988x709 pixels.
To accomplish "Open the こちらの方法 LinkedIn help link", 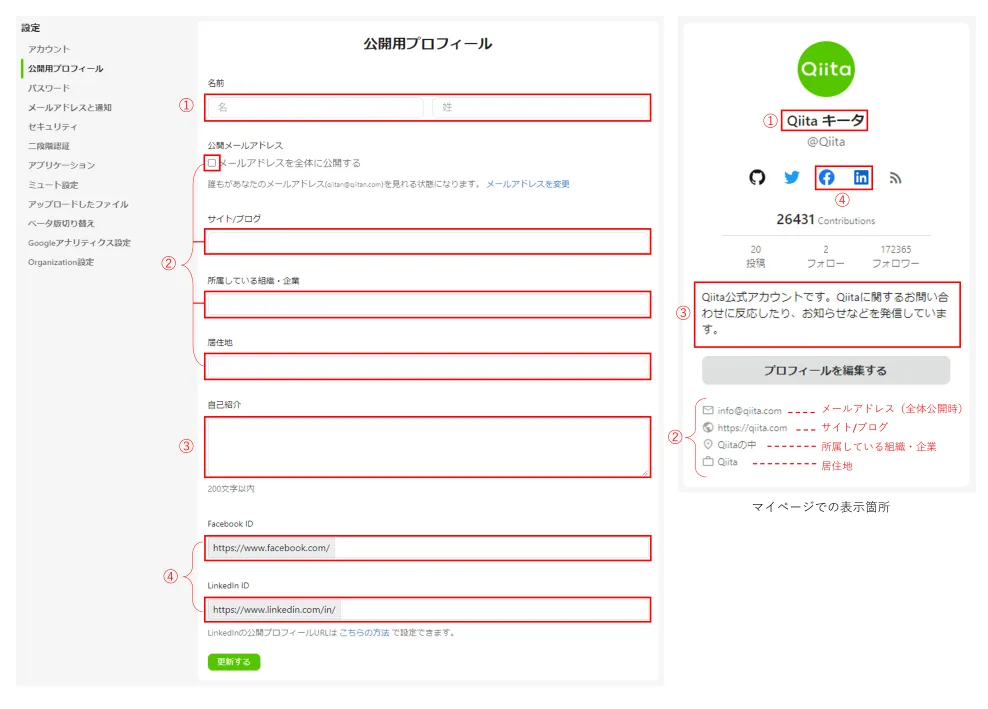I will (364, 633).
